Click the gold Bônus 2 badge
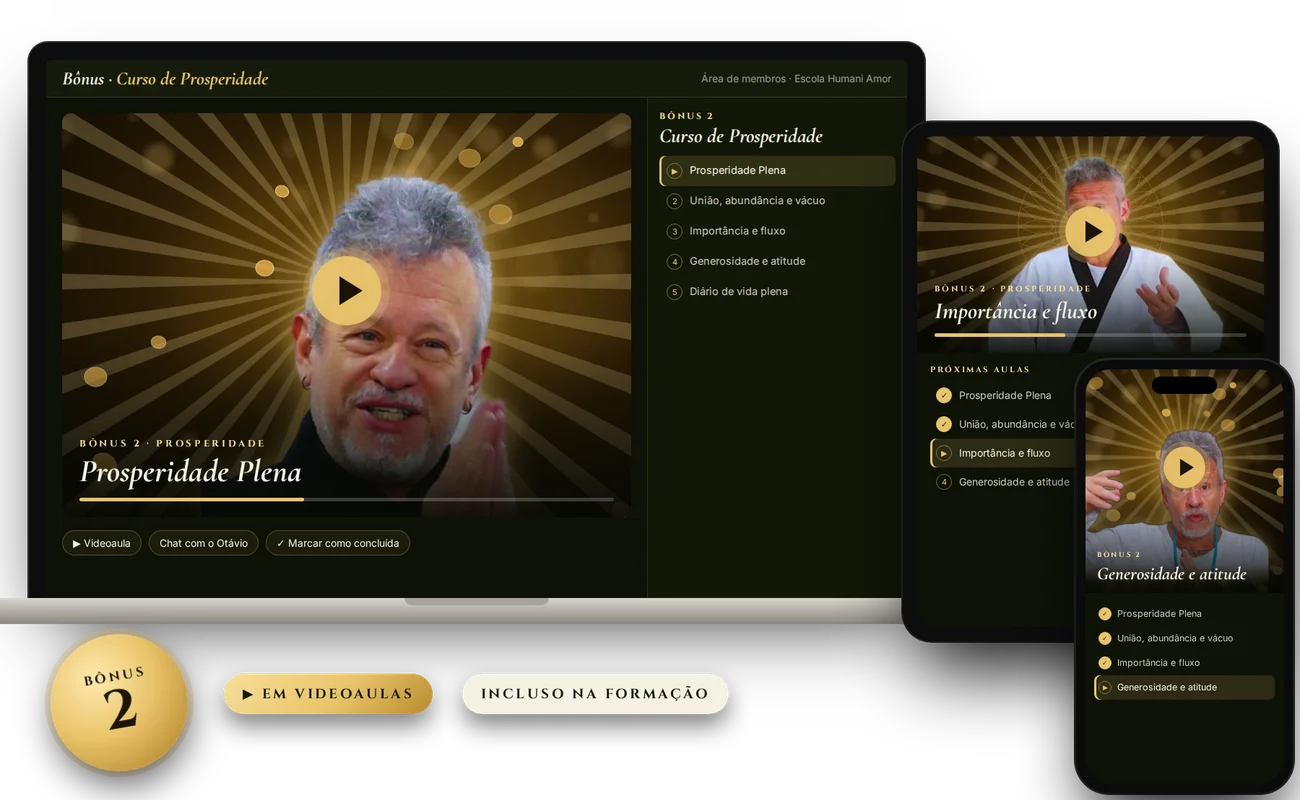The image size is (1300, 800). coord(120,703)
